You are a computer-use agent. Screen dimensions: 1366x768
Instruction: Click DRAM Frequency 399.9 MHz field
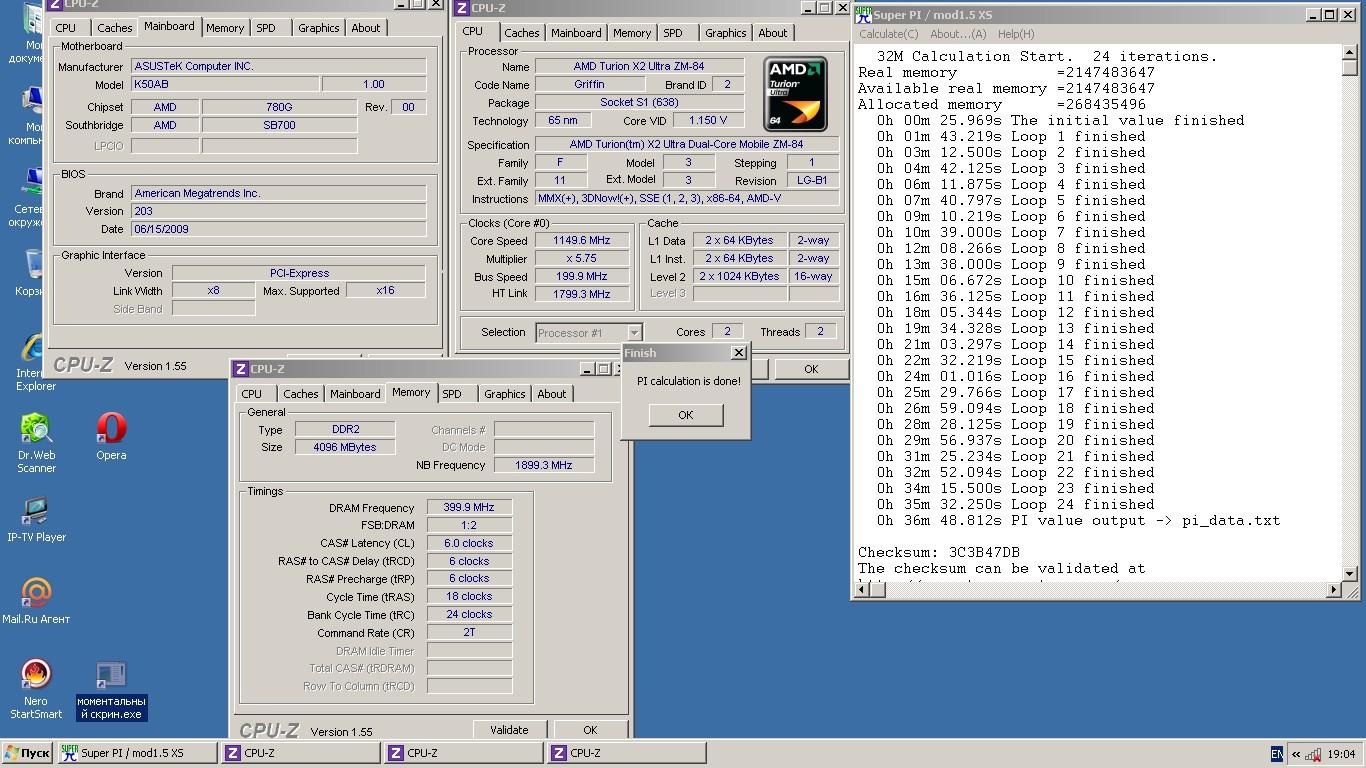click(x=469, y=507)
